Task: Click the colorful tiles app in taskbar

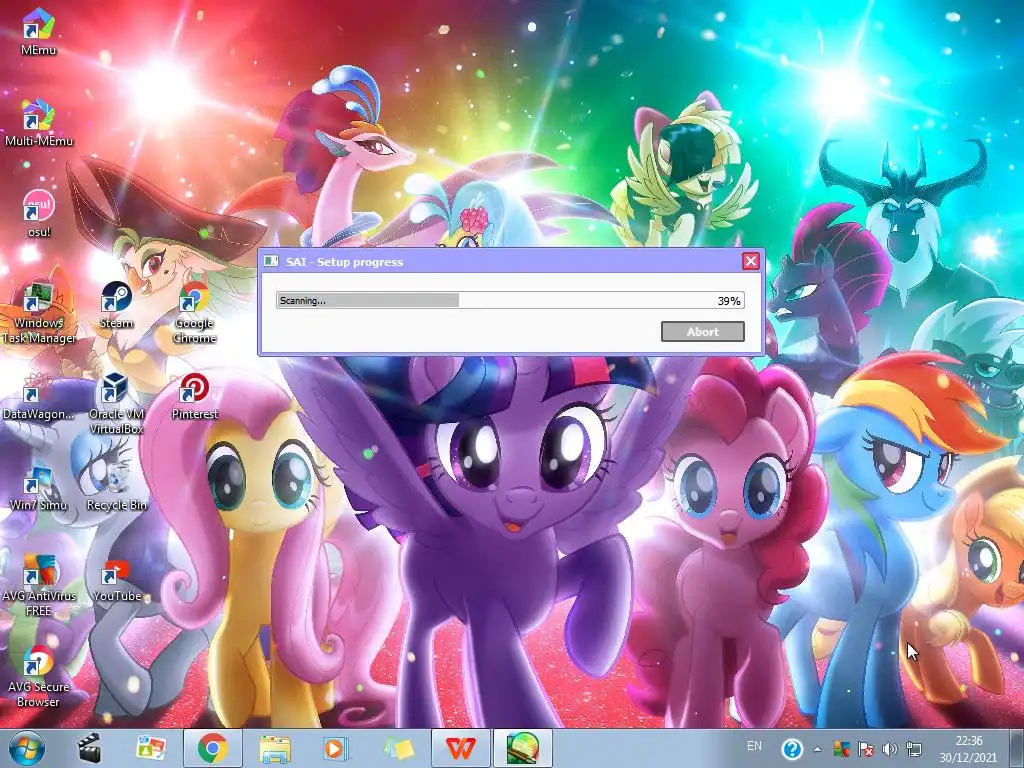Action: (x=150, y=748)
